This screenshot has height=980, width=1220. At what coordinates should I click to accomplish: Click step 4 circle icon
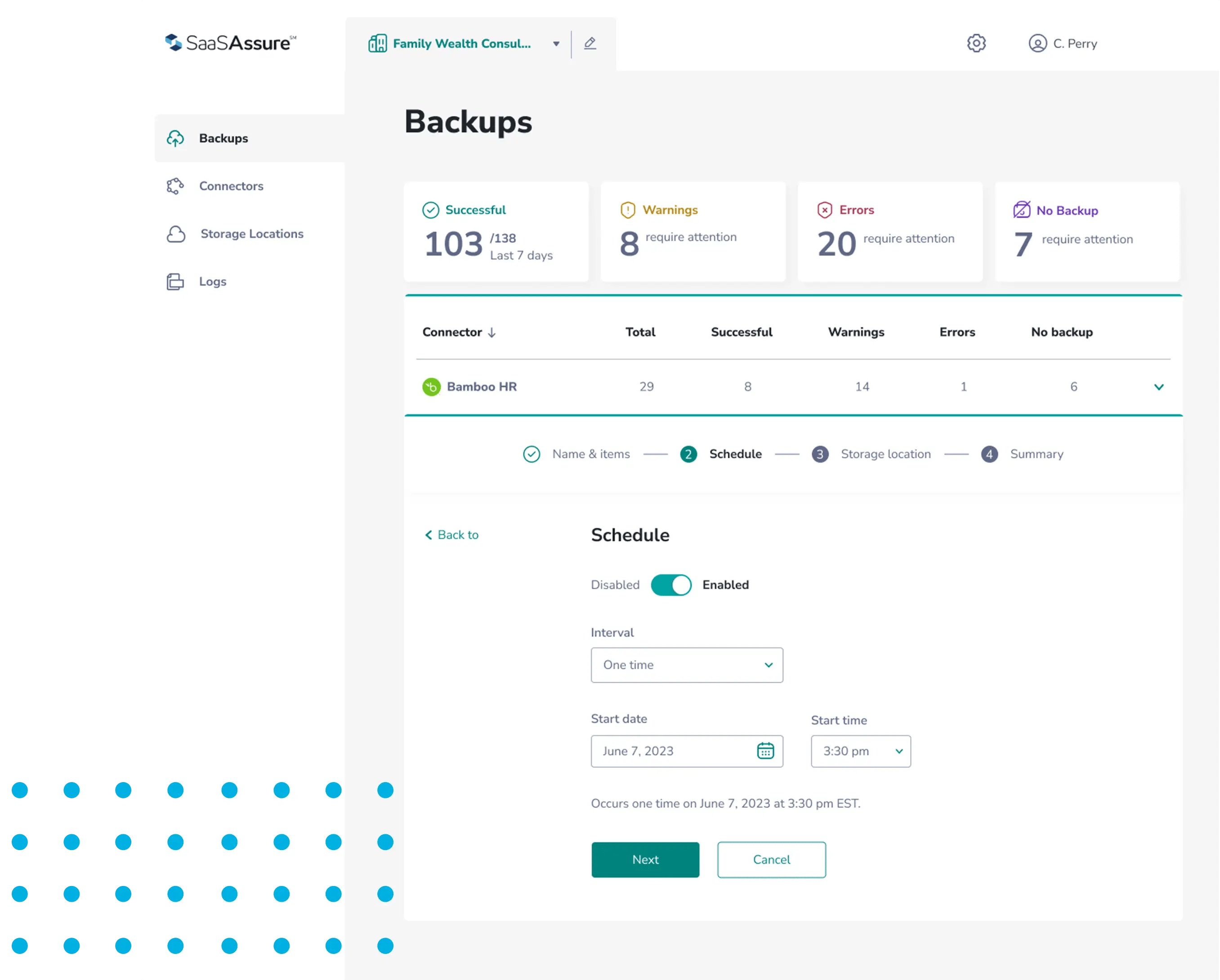coord(990,454)
